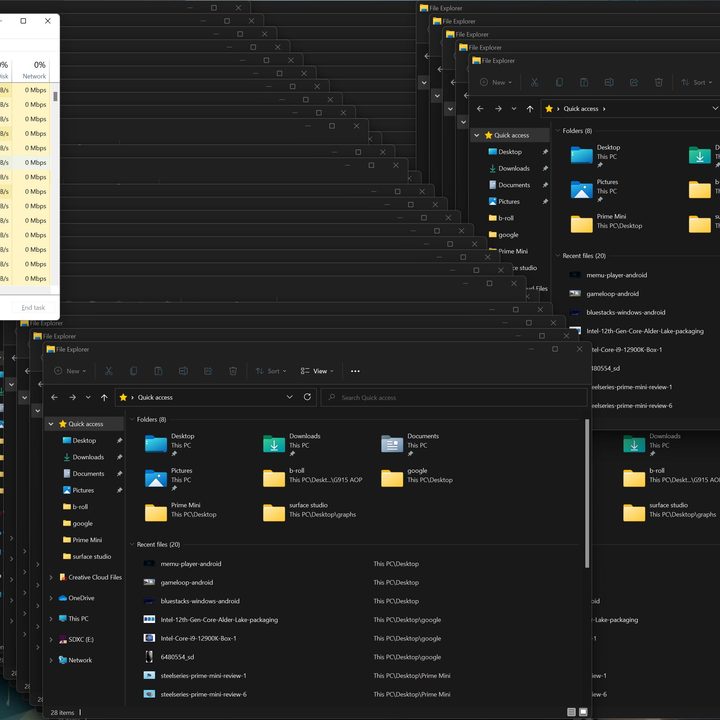Click Copy icon in front File Explorer toolbar

134,371
